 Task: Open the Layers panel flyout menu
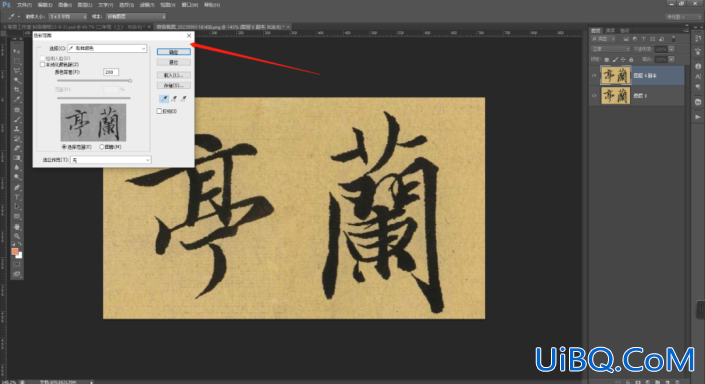(x=686, y=30)
